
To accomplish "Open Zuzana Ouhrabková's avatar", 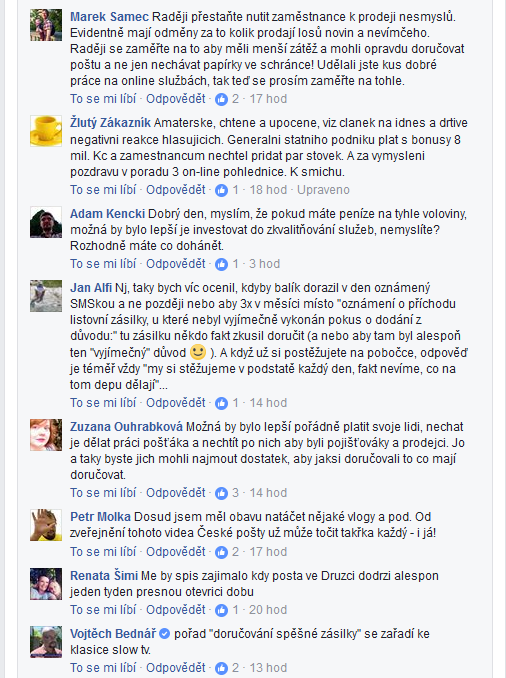I will pos(46,435).
